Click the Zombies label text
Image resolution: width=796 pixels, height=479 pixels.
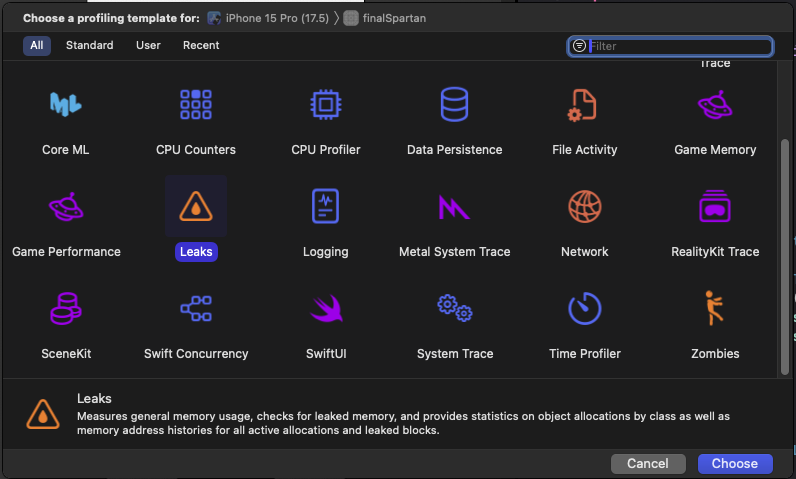(715, 354)
